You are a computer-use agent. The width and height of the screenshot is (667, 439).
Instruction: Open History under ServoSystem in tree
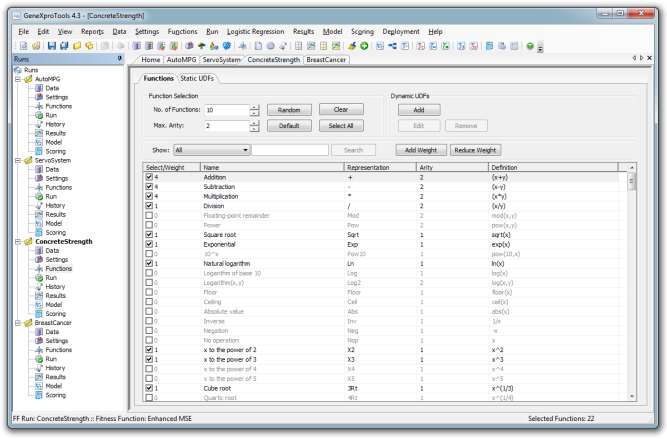55,205
